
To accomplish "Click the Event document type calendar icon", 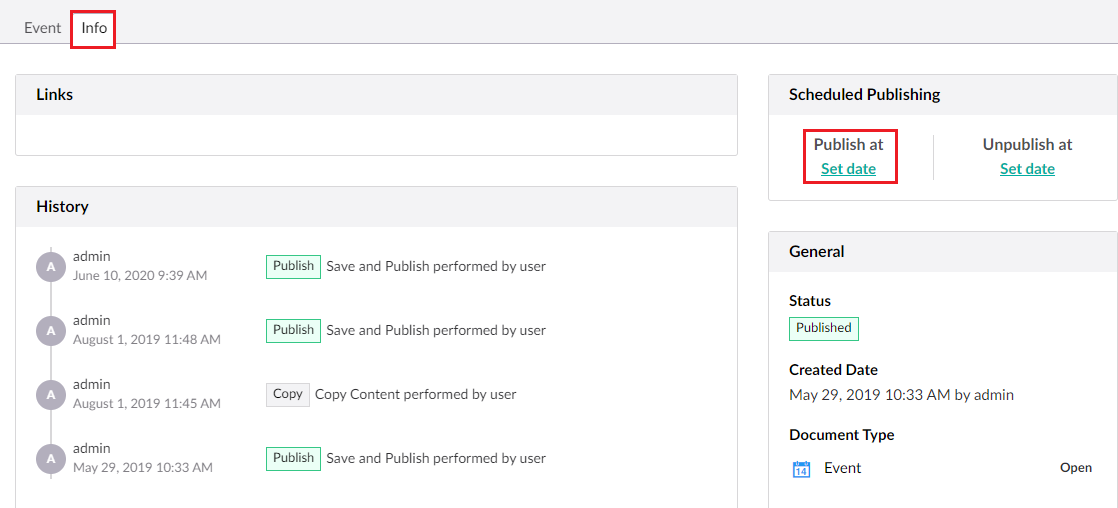I will tap(801, 469).
